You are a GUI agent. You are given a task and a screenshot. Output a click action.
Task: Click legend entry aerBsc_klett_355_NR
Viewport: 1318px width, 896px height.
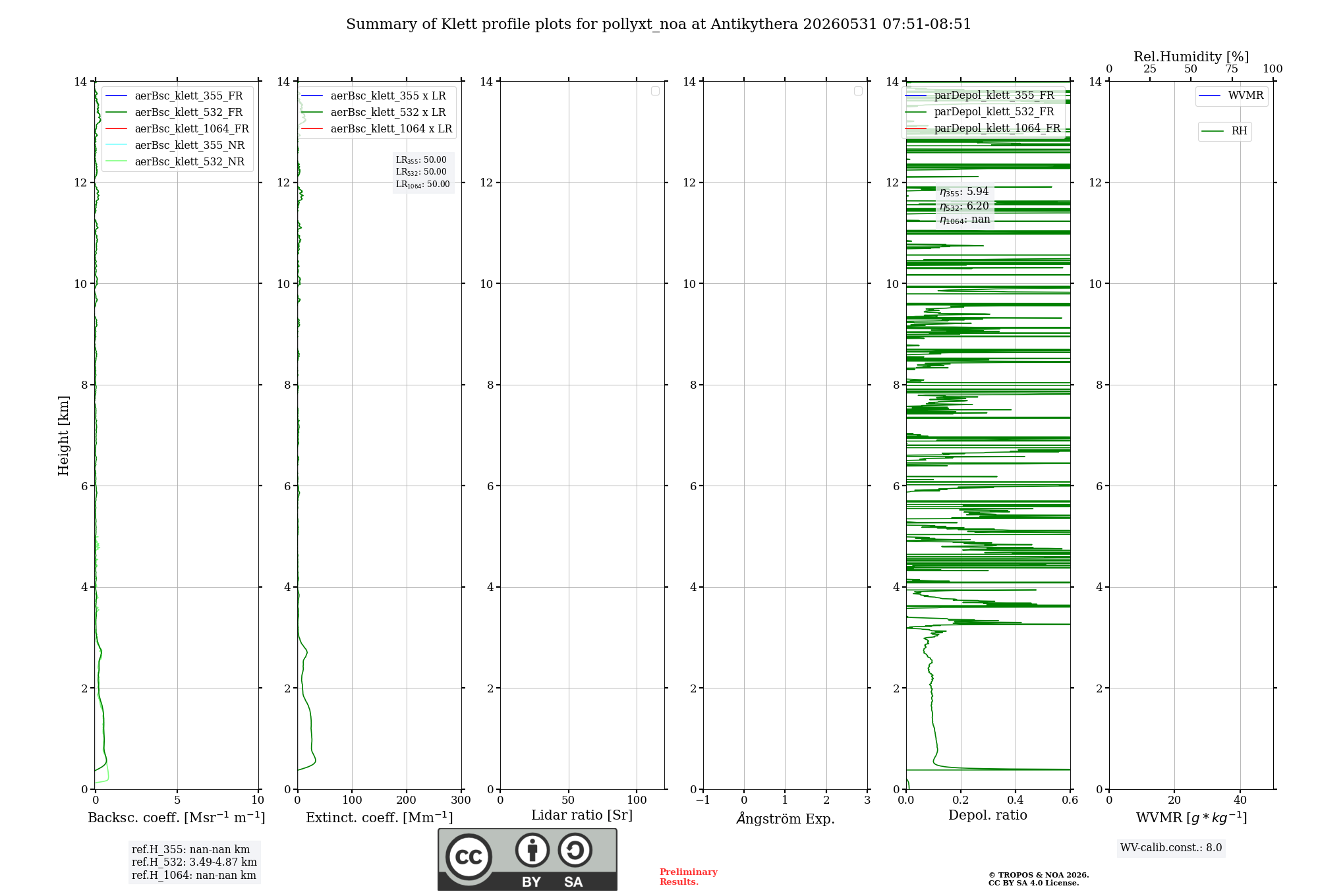(x=177, y=146)
